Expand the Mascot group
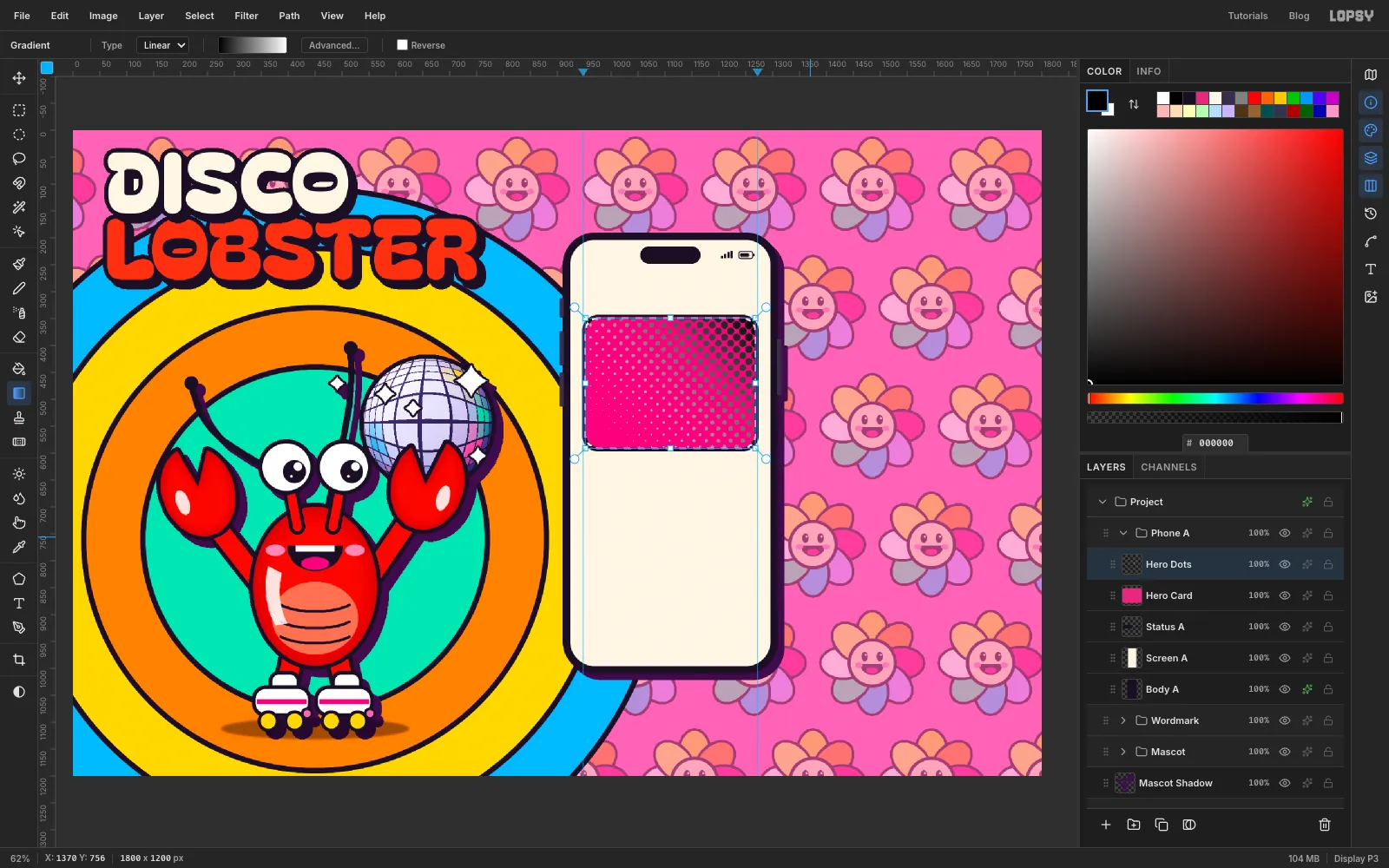Screen dimensions: 1389x868 coord(1123,752)
